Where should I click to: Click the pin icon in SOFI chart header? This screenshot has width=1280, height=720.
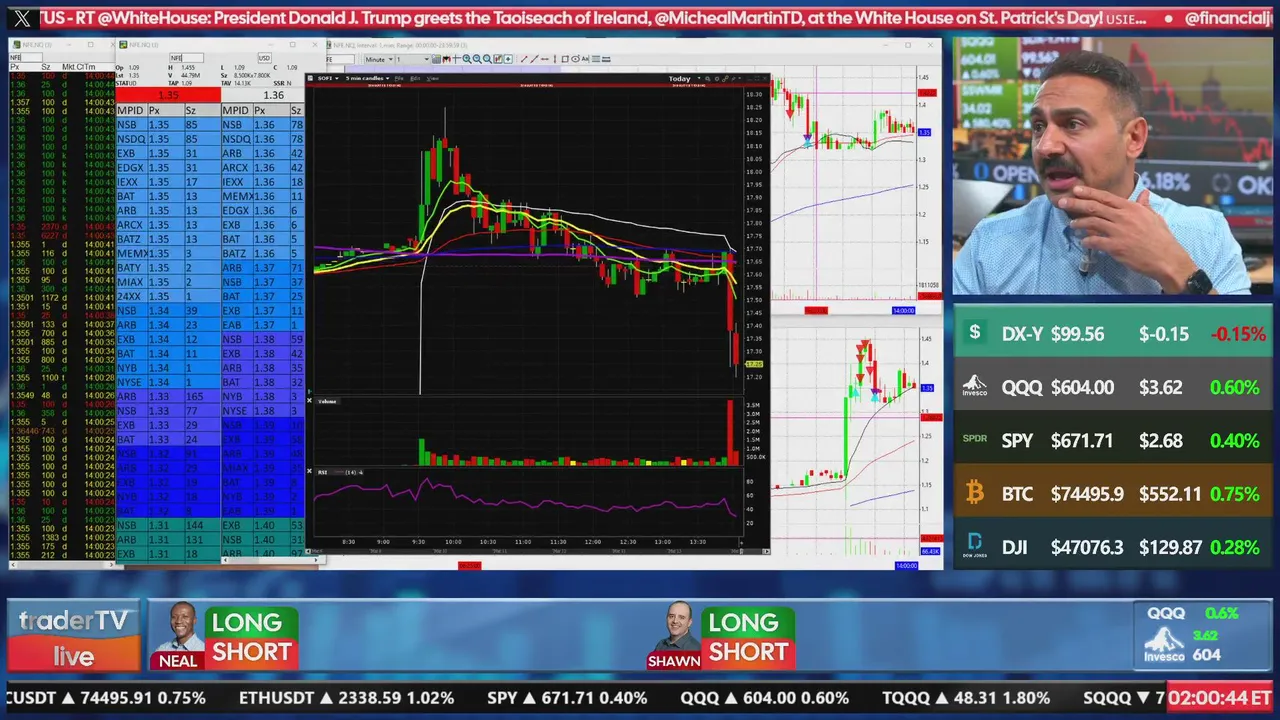coord(733,78)
